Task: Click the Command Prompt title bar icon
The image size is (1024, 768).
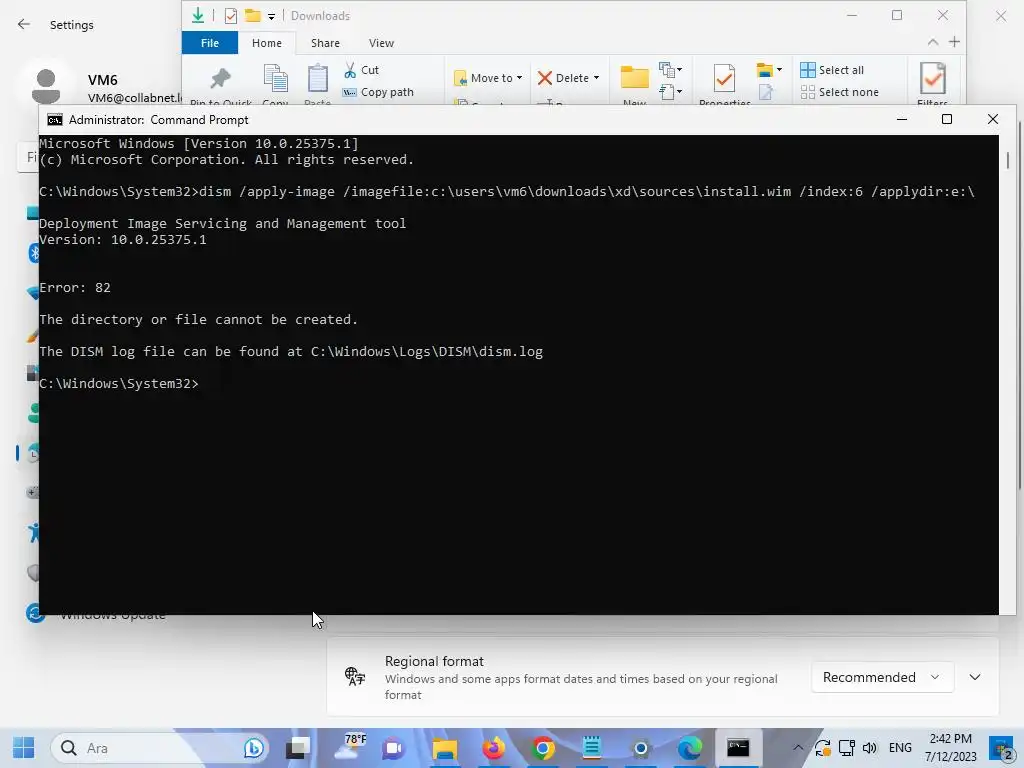Action: [x=55, y=120]
